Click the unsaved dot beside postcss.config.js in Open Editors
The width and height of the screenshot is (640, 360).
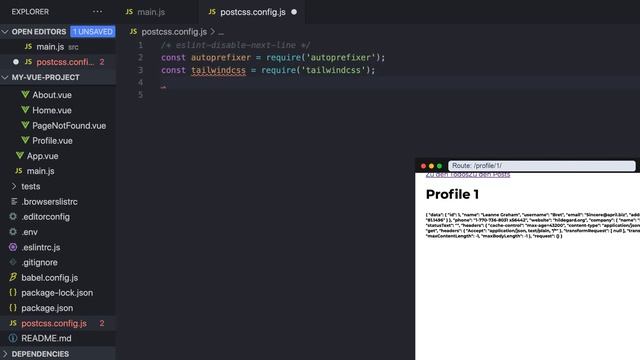pyautogui.click(x=16, y=62)
